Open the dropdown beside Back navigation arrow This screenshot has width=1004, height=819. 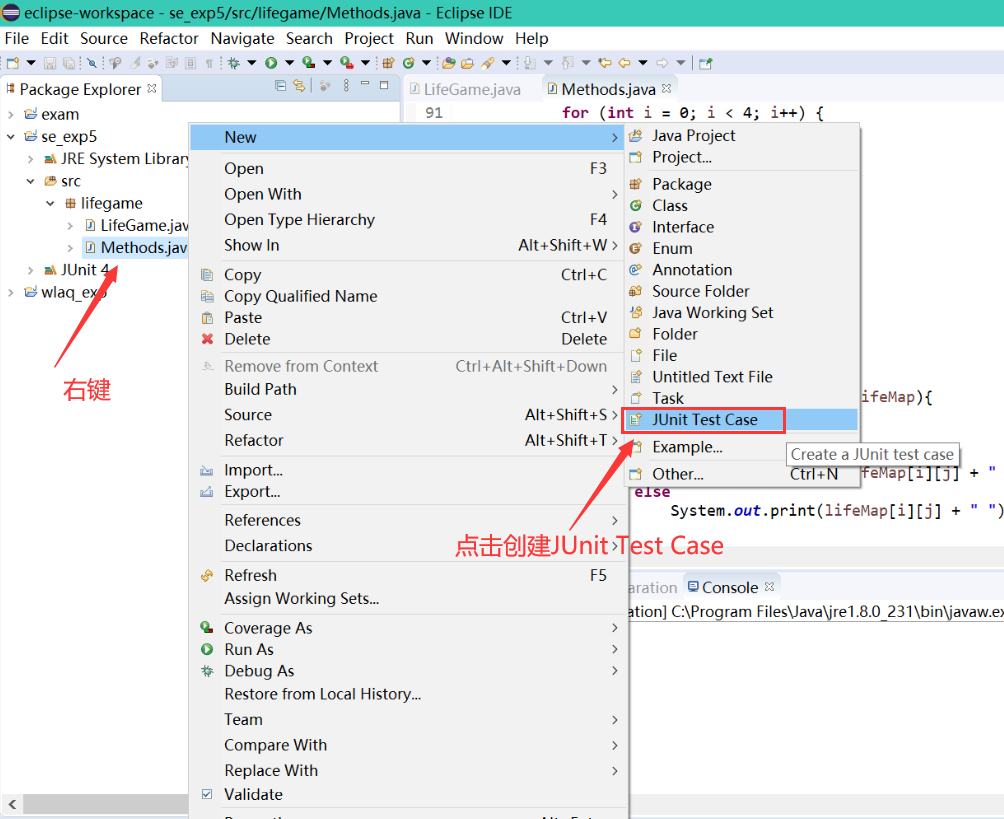point(643,63)
